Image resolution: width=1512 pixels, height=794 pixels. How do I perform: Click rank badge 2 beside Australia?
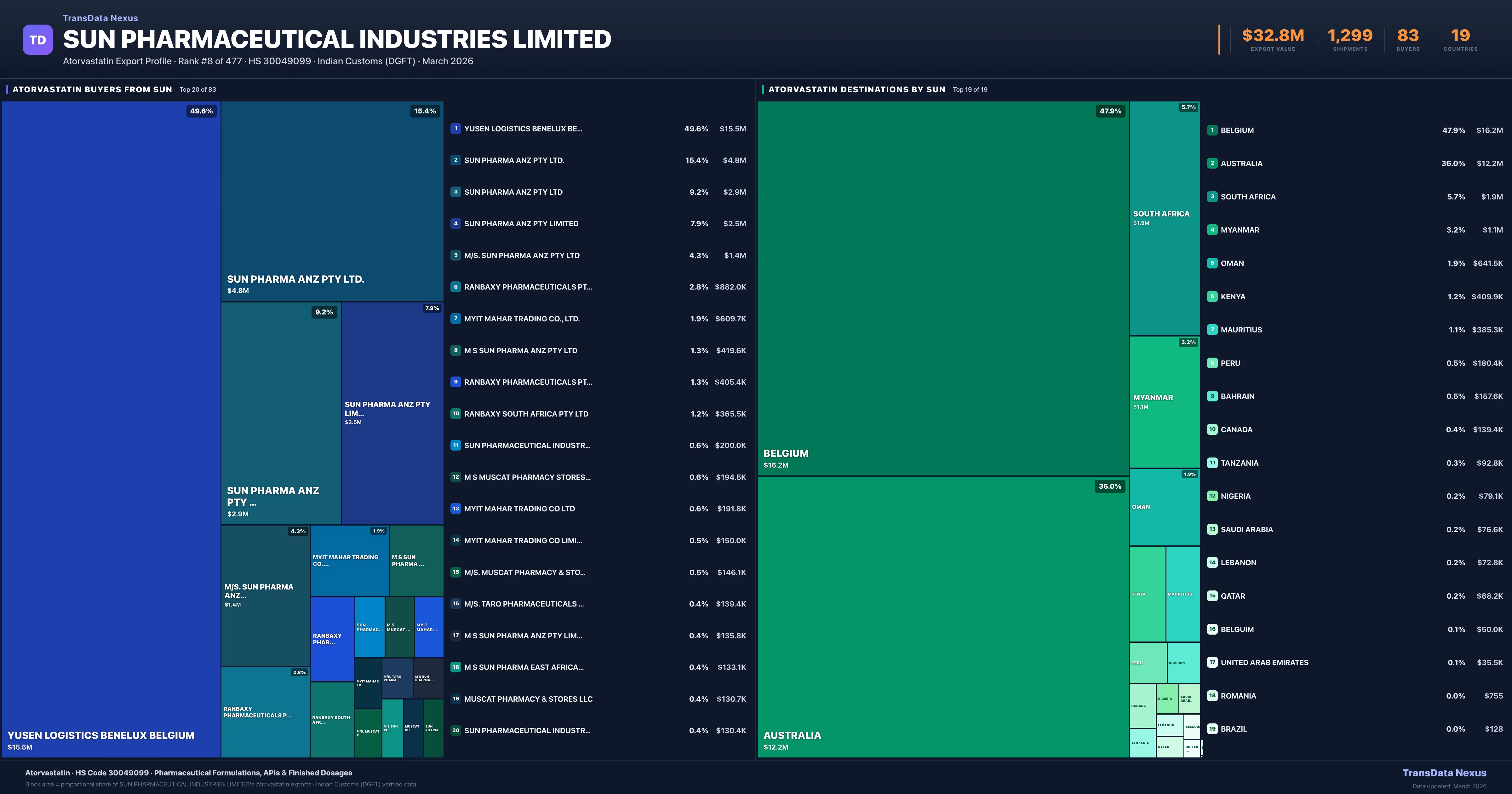1212,163
